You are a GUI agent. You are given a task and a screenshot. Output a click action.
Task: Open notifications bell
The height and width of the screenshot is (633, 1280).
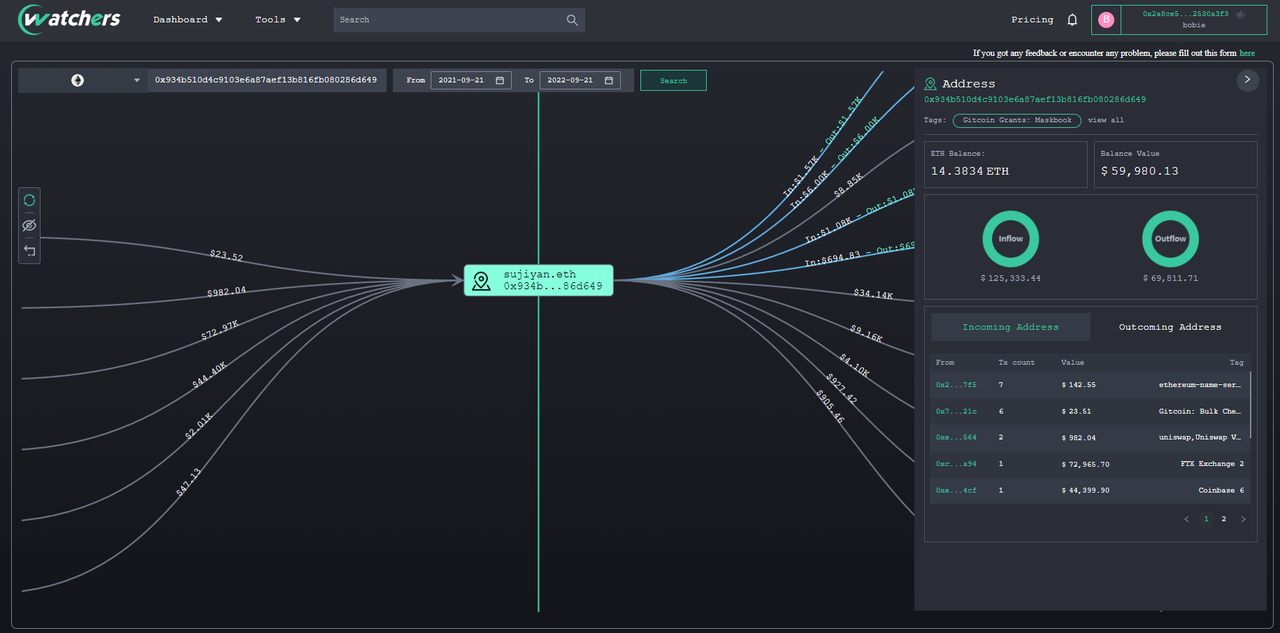click(1073, 20)
